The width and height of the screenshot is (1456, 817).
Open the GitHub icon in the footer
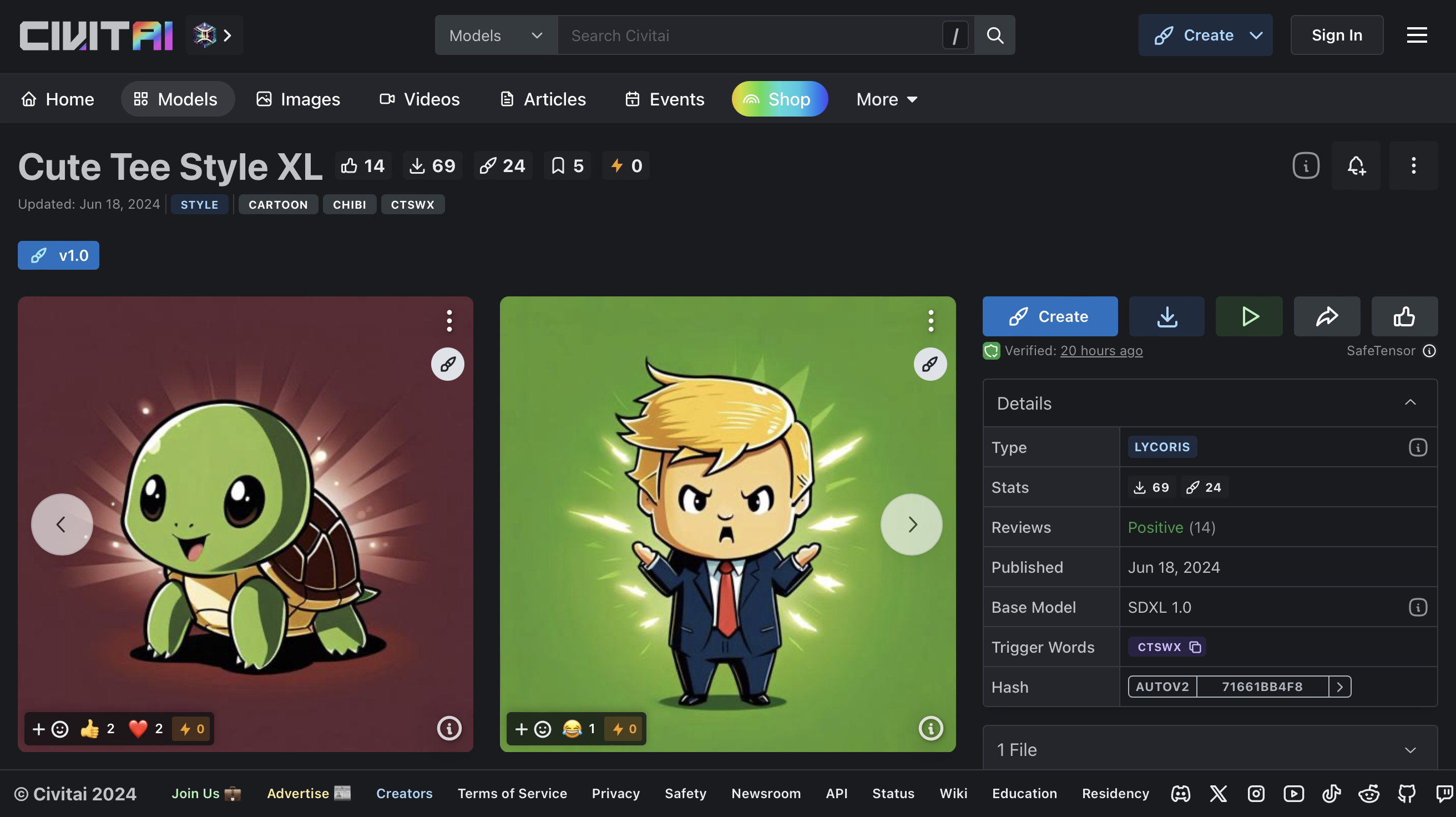click(x=1406, y=793)
